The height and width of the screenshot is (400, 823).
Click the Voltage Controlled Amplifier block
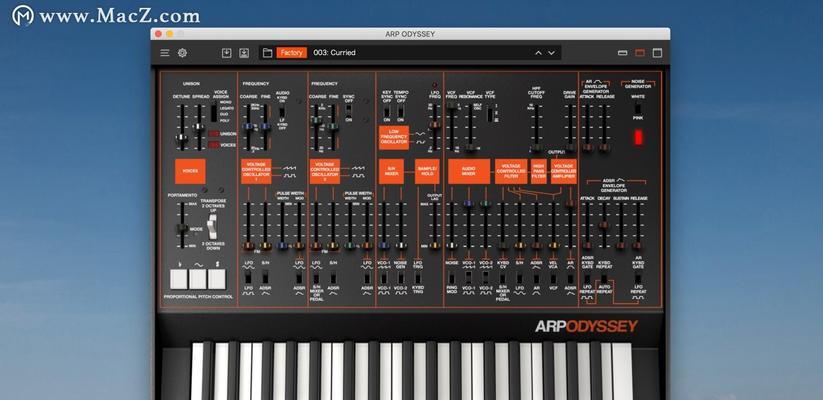(564, 171)
